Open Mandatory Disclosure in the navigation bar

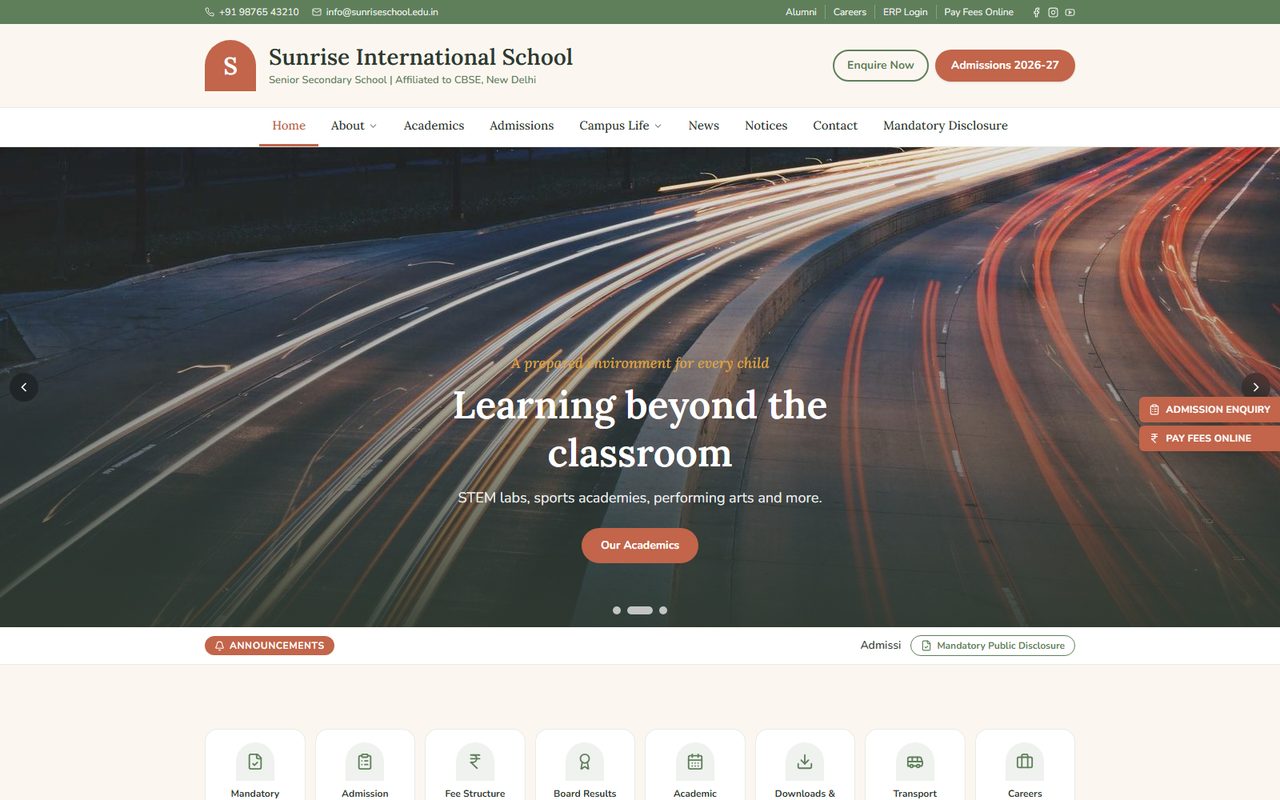coord(945,126)
